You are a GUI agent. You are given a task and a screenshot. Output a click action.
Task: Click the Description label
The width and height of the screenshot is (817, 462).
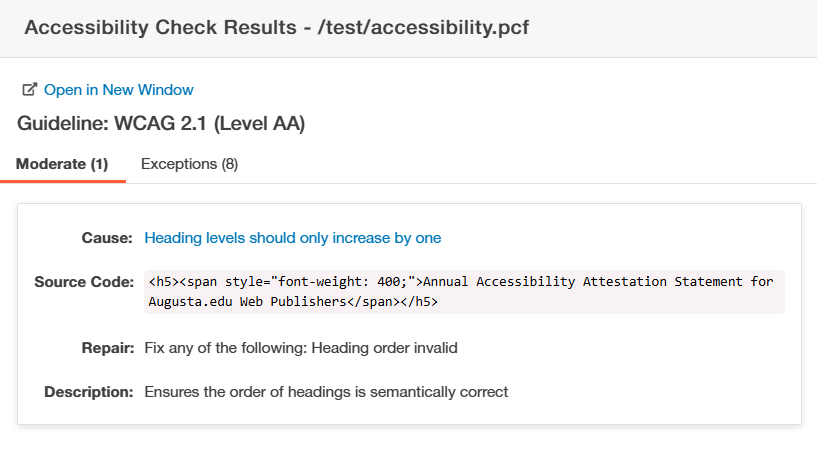[x=89, y=392]
